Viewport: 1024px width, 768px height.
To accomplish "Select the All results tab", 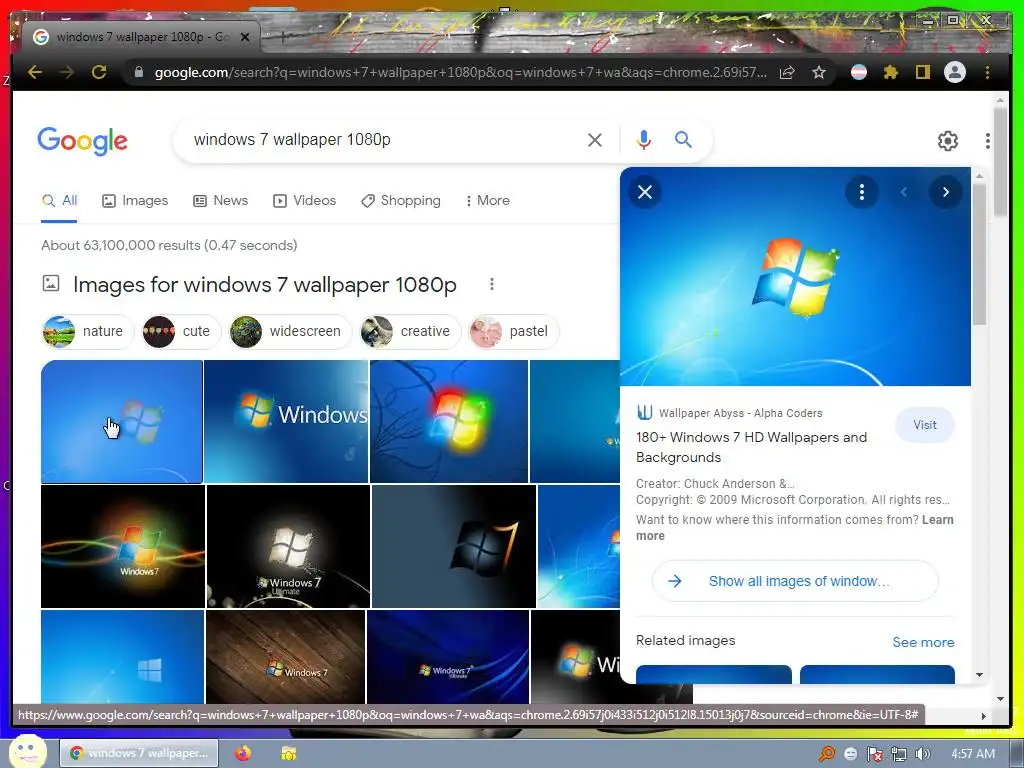I will click(59, 200).
